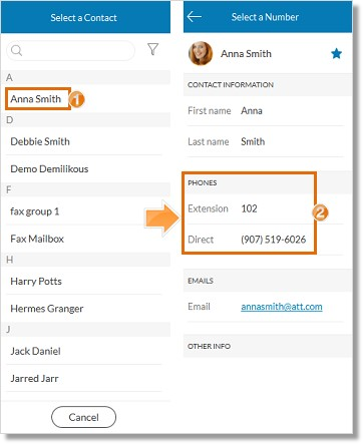Open the contact filter funnel icon
Screen dimensions: 364x445
tap(153, 49)
